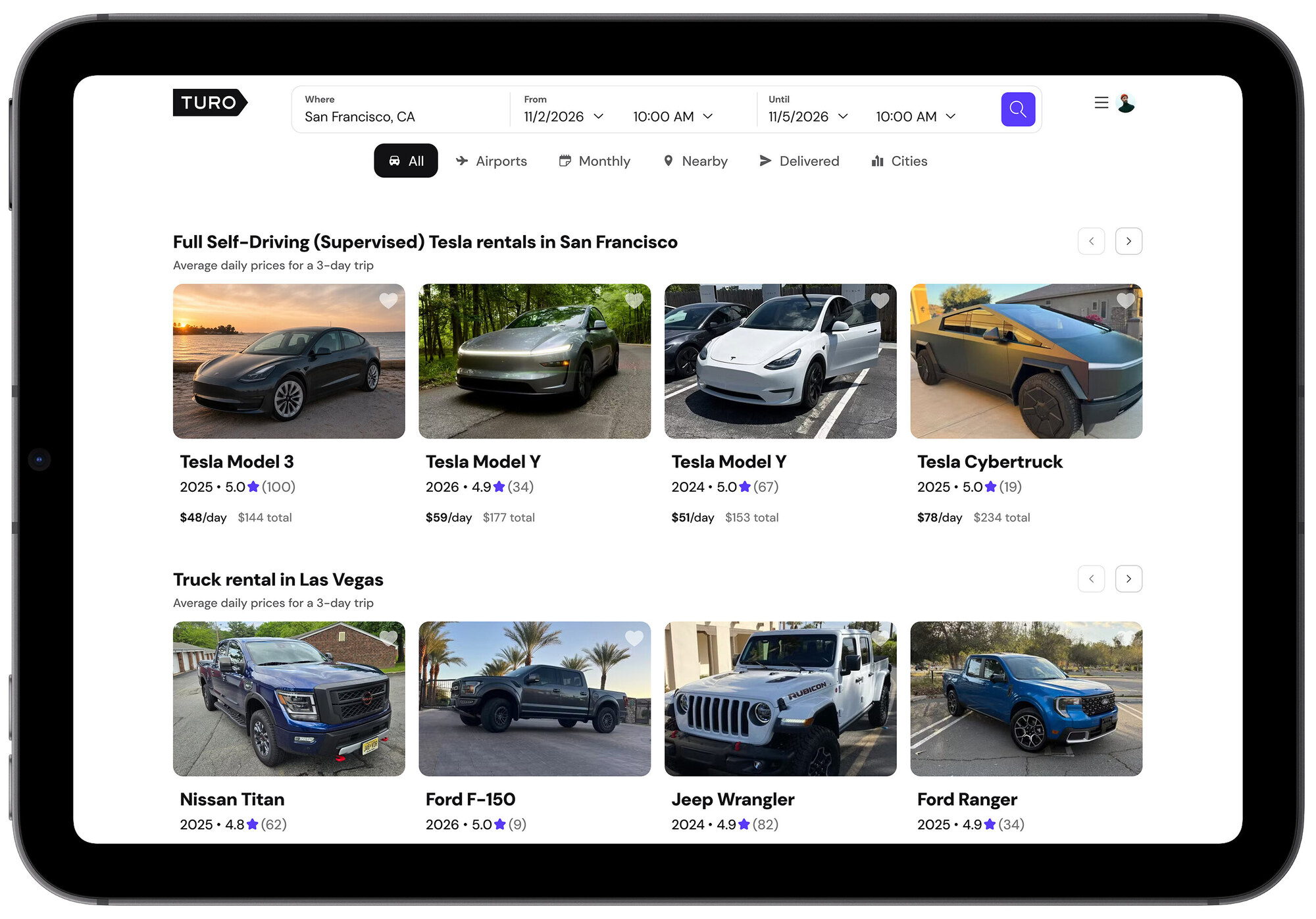Open the Ford Ranger listing title
The height and width of the screenshot is (919, 1316).
967,799
